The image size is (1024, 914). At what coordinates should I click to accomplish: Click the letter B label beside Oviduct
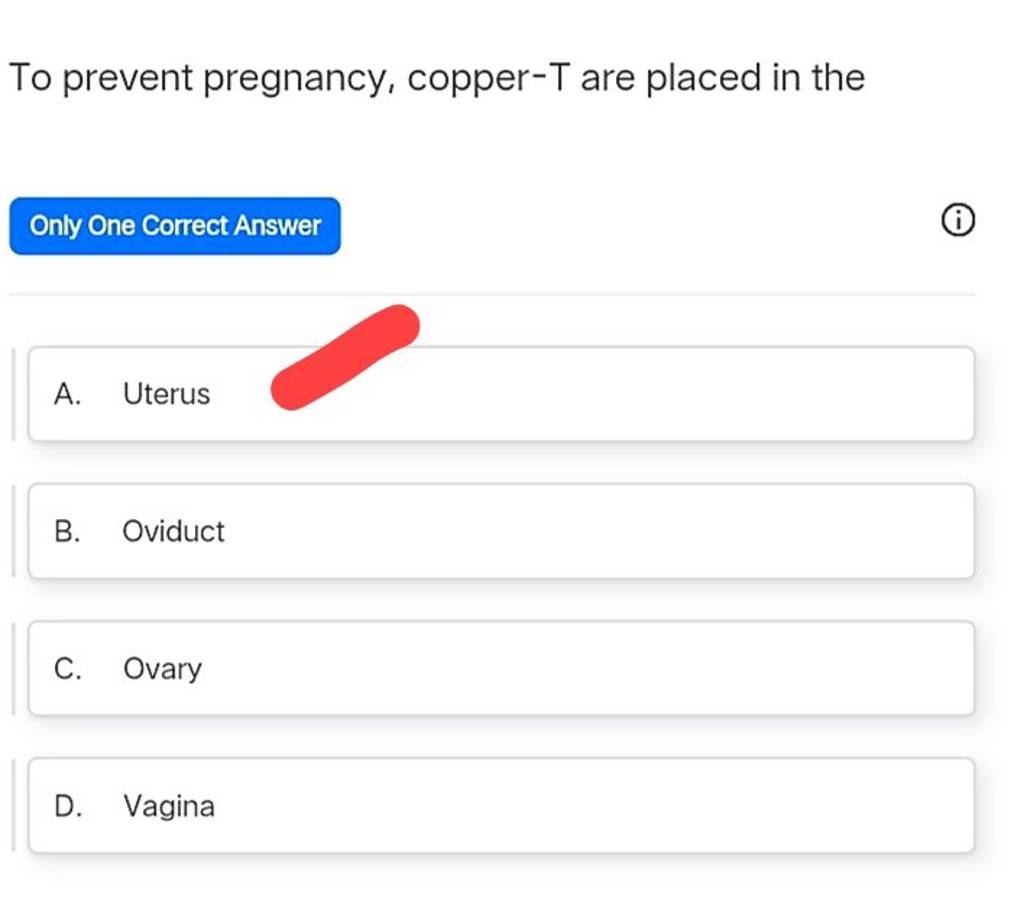click(67, 531)
